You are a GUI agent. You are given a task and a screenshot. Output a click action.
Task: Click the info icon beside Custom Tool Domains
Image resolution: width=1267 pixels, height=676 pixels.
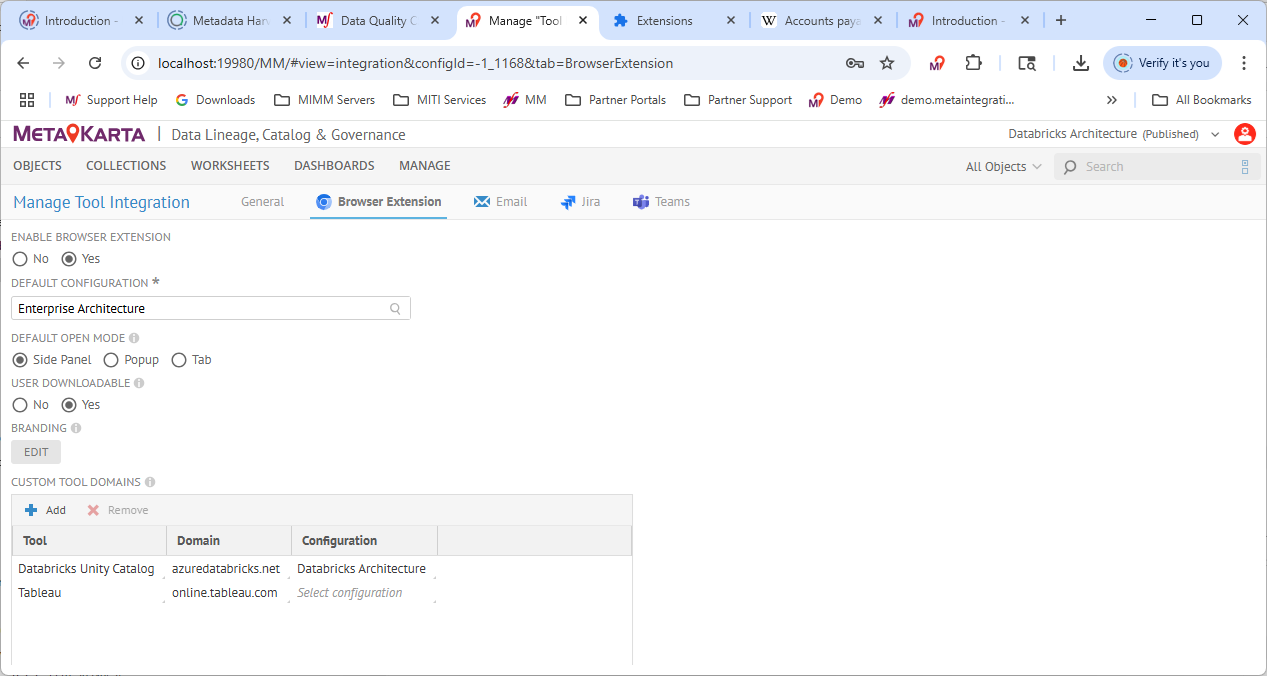pyautogui.click(x=150, y=482)
